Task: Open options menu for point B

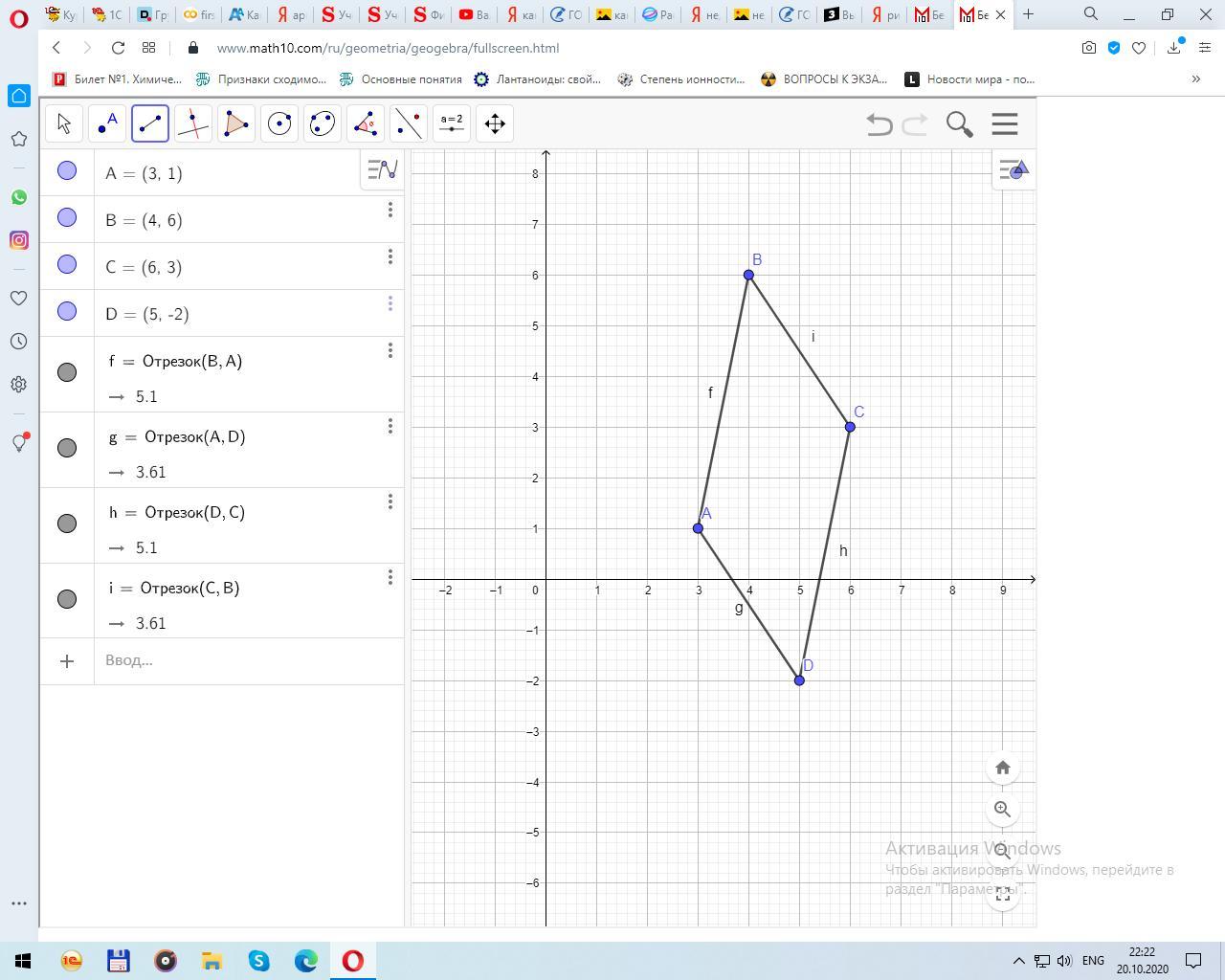Action: 390,210
